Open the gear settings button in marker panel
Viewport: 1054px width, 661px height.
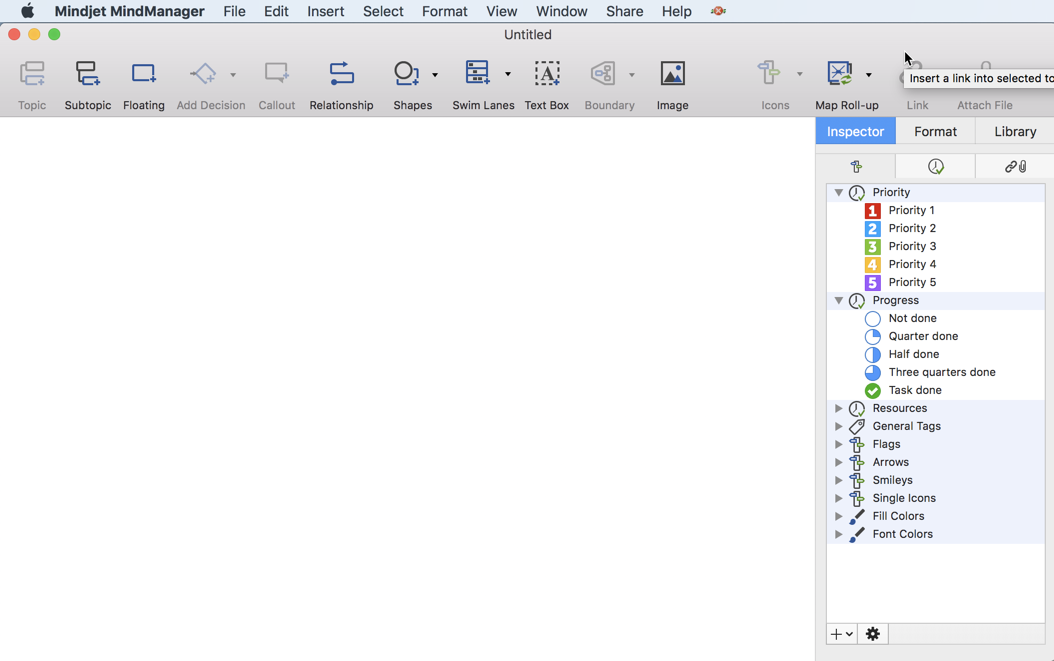[x=873, y=634]
